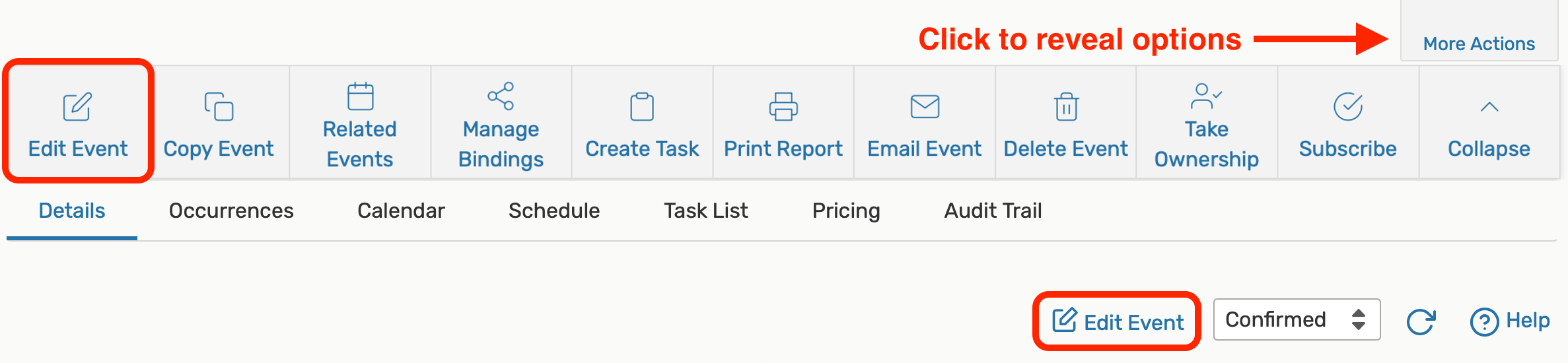Image resolution: width=1568 pixels, height=363 pixels.
Task: Click the Create Task clipboard icon
Action: 642,107
